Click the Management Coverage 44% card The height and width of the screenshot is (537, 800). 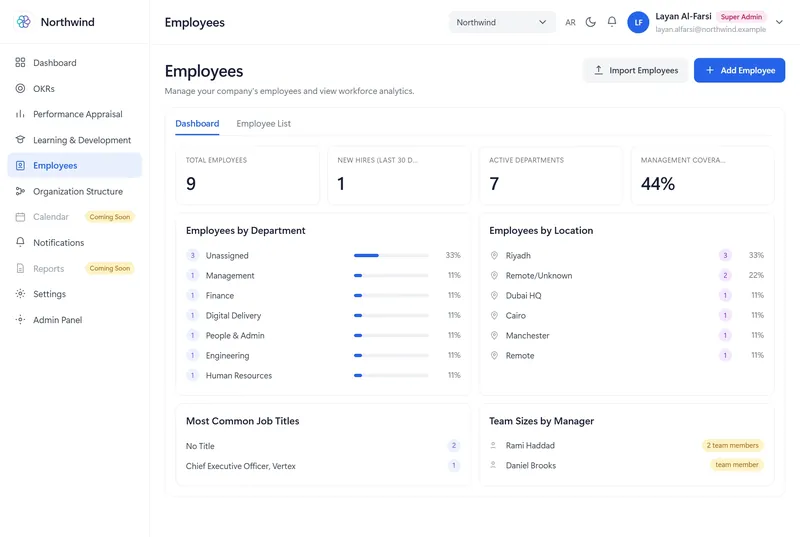(x=703, y=175)
